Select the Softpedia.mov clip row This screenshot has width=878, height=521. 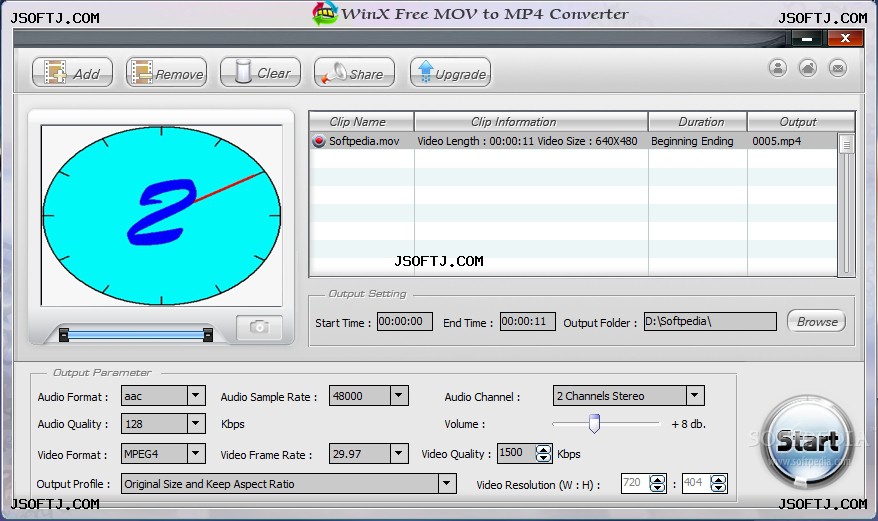pos(573,141)
